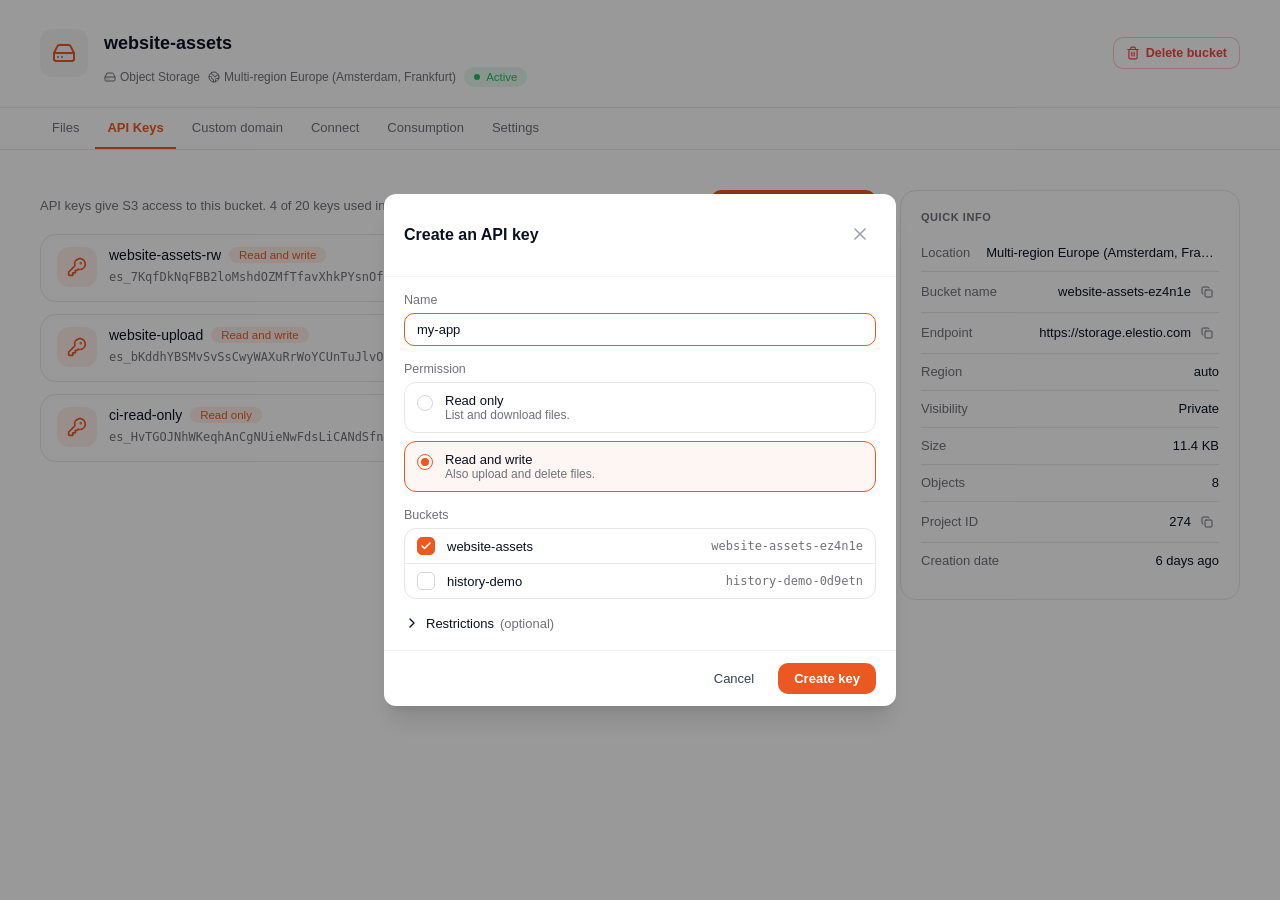
Task: Click the key icon for ci-read-only
Action: coord(77,427)
